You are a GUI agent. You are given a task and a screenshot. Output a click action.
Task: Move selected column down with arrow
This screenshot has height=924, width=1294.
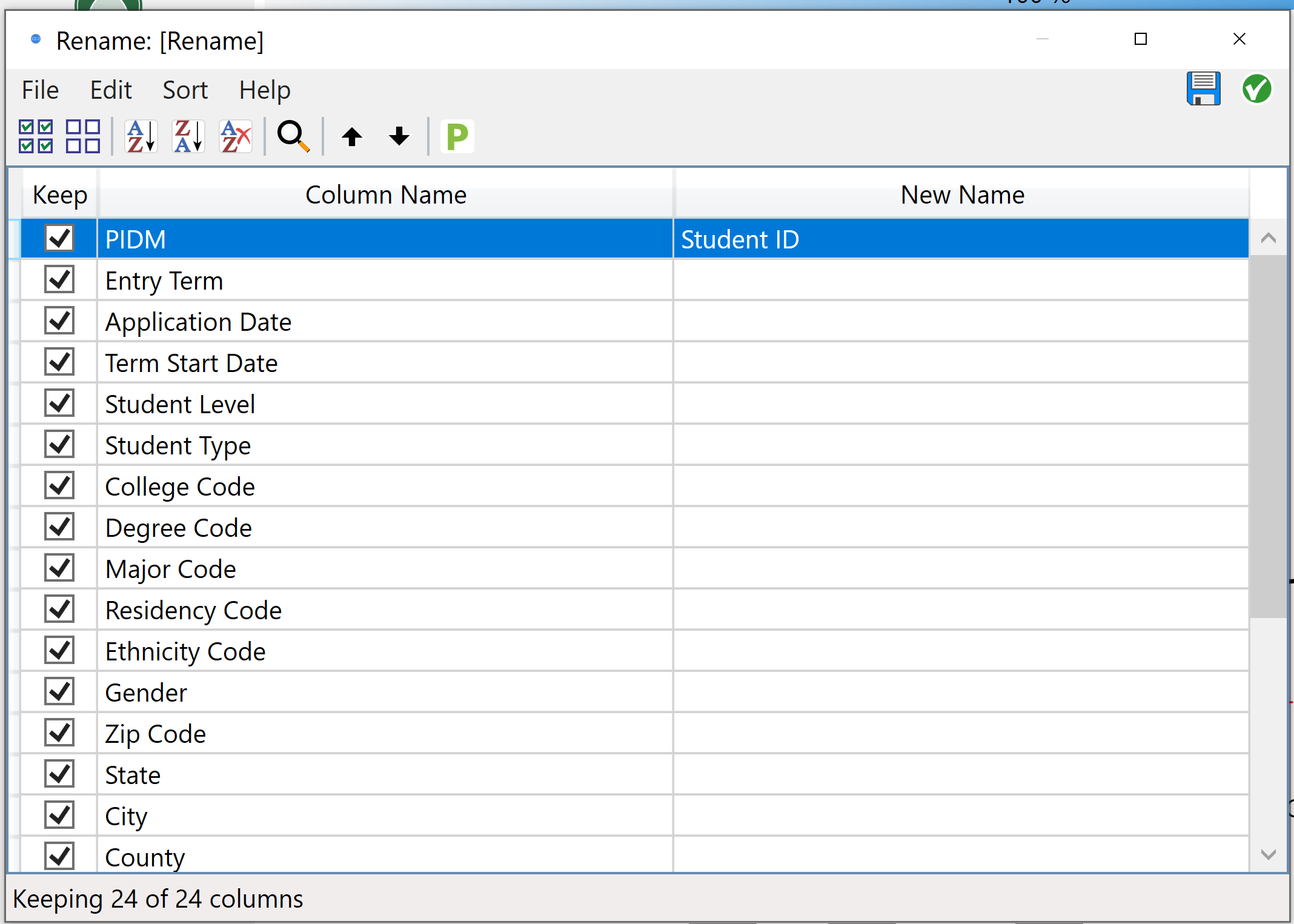(399, 136)
